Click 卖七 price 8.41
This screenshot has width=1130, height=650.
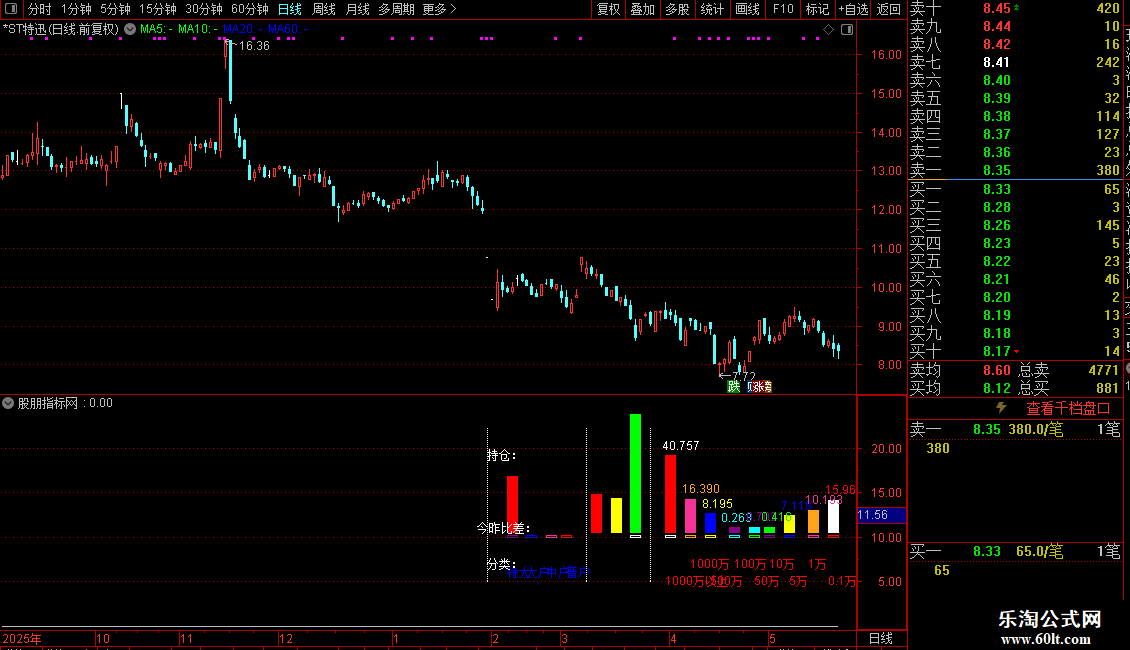[997, 62]
